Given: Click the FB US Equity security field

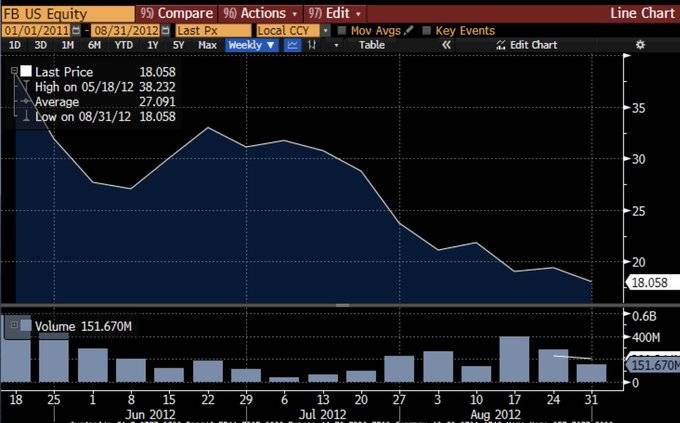Looking at the screenshot, I should click(x=68, y=14).
